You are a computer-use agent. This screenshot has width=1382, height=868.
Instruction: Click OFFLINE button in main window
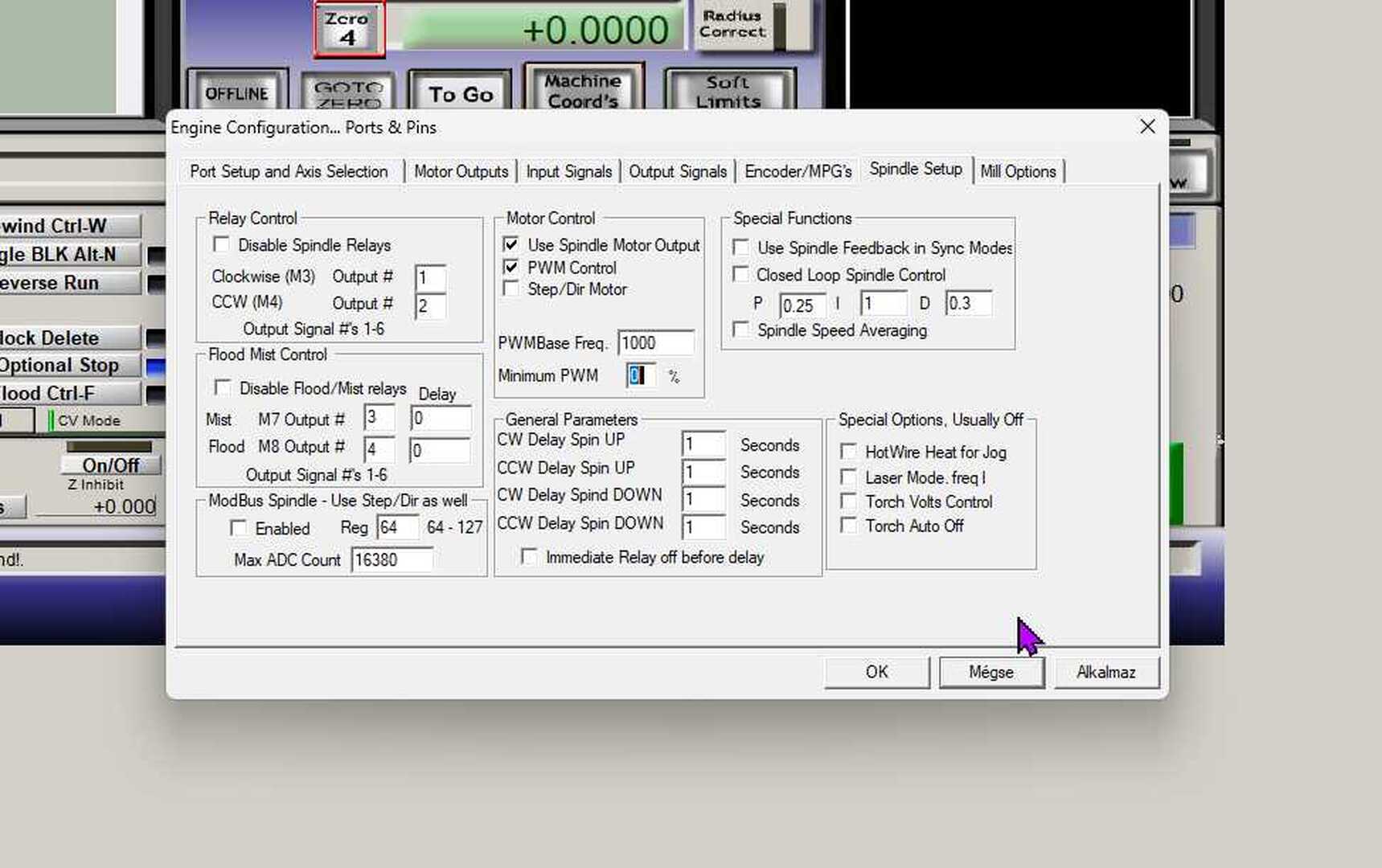[x=237, y=91]
